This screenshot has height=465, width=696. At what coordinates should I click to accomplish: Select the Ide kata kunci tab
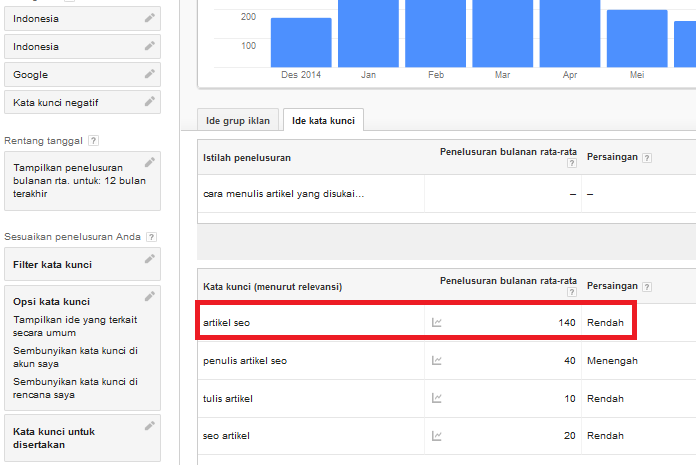323,120
